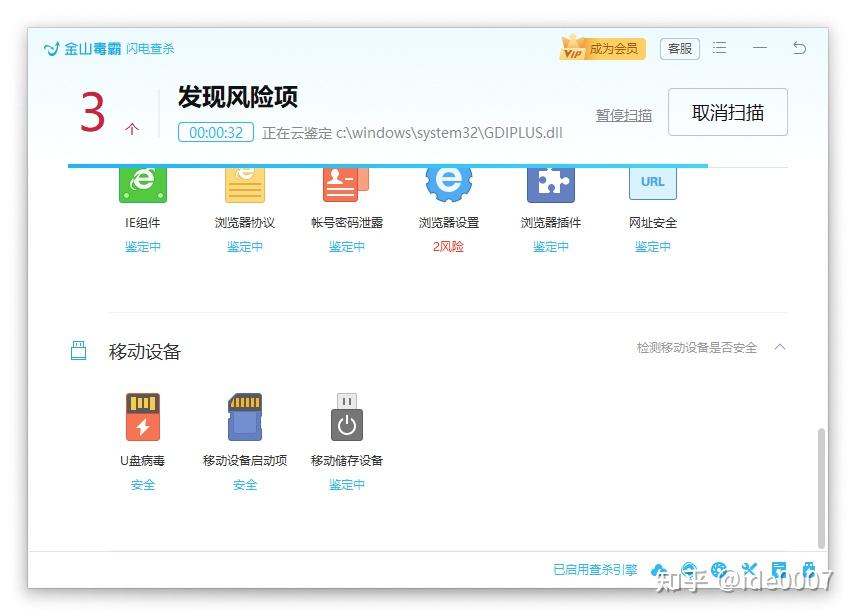Image resolution: width=856 pixels, height=616 pixels.
Task: Click the red 2风险 risk link
Action: [x=447, y=247]
